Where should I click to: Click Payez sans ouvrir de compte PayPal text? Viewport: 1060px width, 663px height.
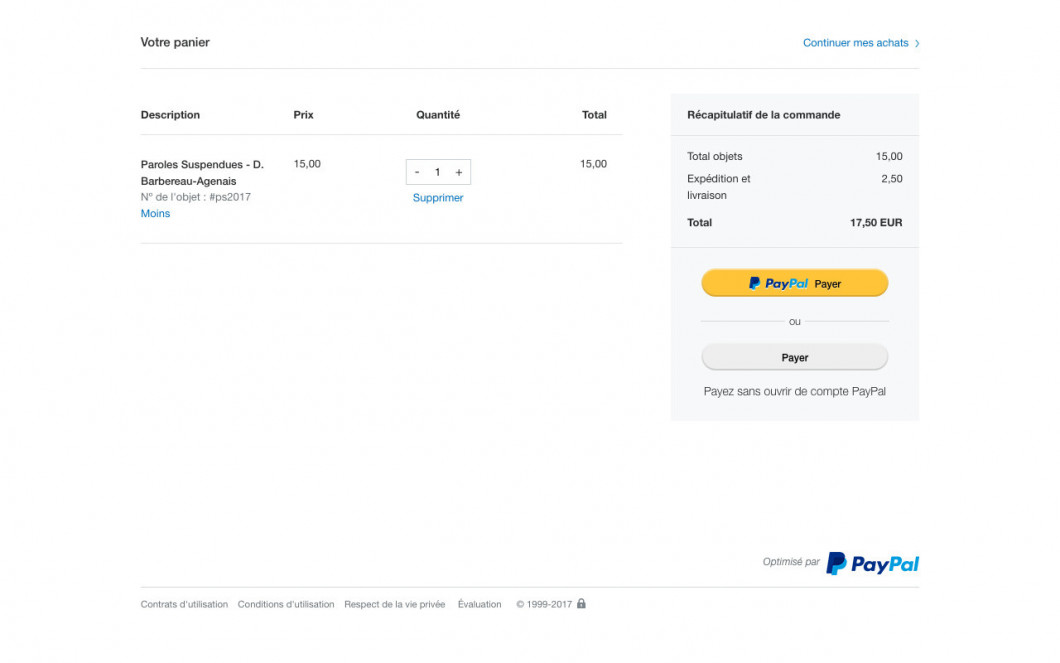pos(794,391)
